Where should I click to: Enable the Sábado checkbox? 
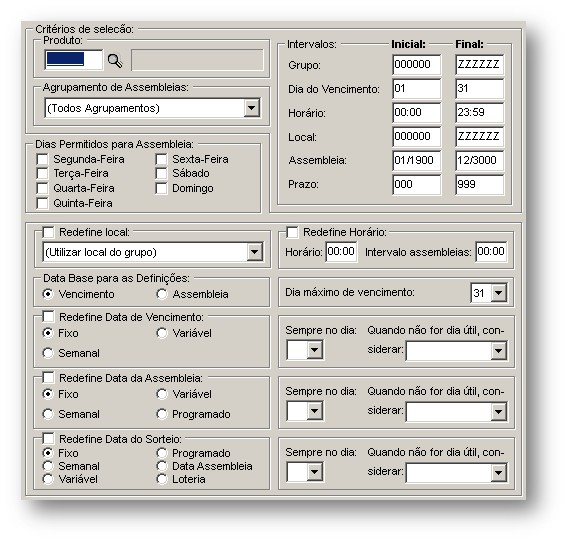(161, 174)
